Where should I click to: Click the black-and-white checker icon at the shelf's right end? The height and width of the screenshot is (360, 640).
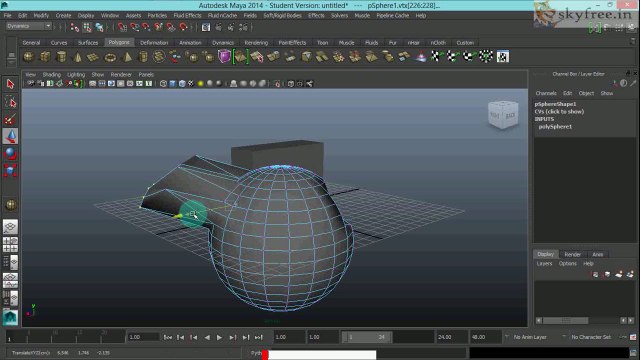[x=502, y=57]
